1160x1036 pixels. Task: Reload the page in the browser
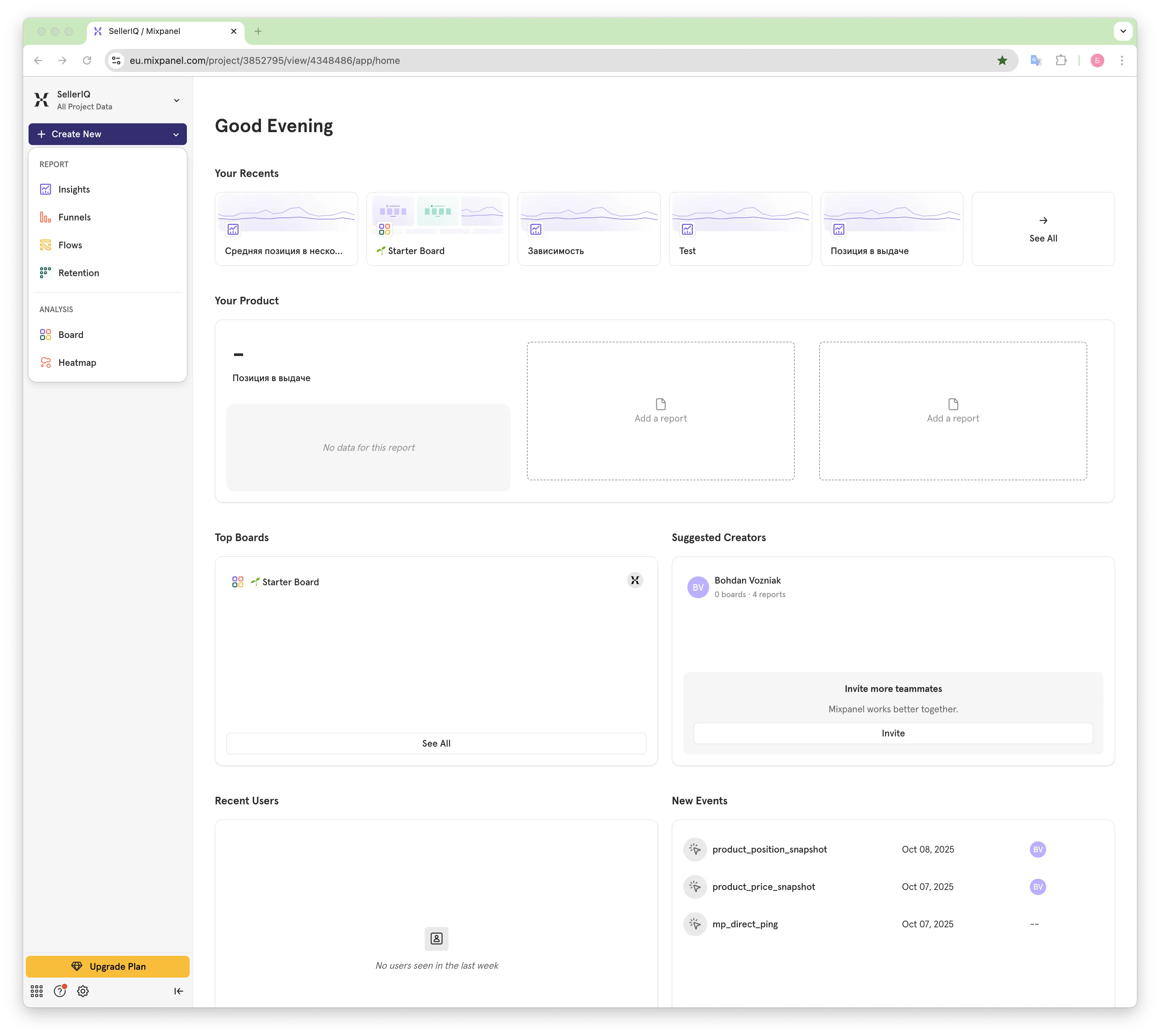coord(87,60)
